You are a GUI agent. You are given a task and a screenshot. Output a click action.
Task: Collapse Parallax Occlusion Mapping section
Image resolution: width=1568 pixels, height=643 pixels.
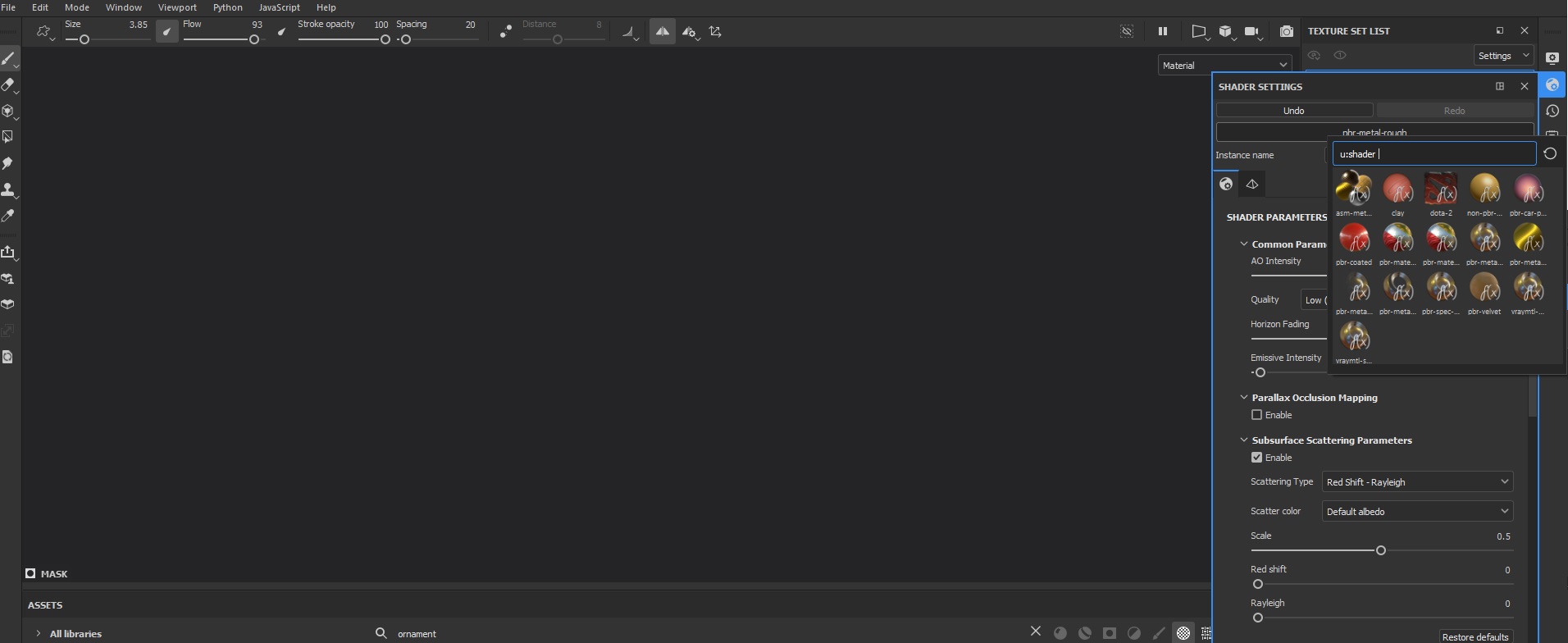point(1244,397)
